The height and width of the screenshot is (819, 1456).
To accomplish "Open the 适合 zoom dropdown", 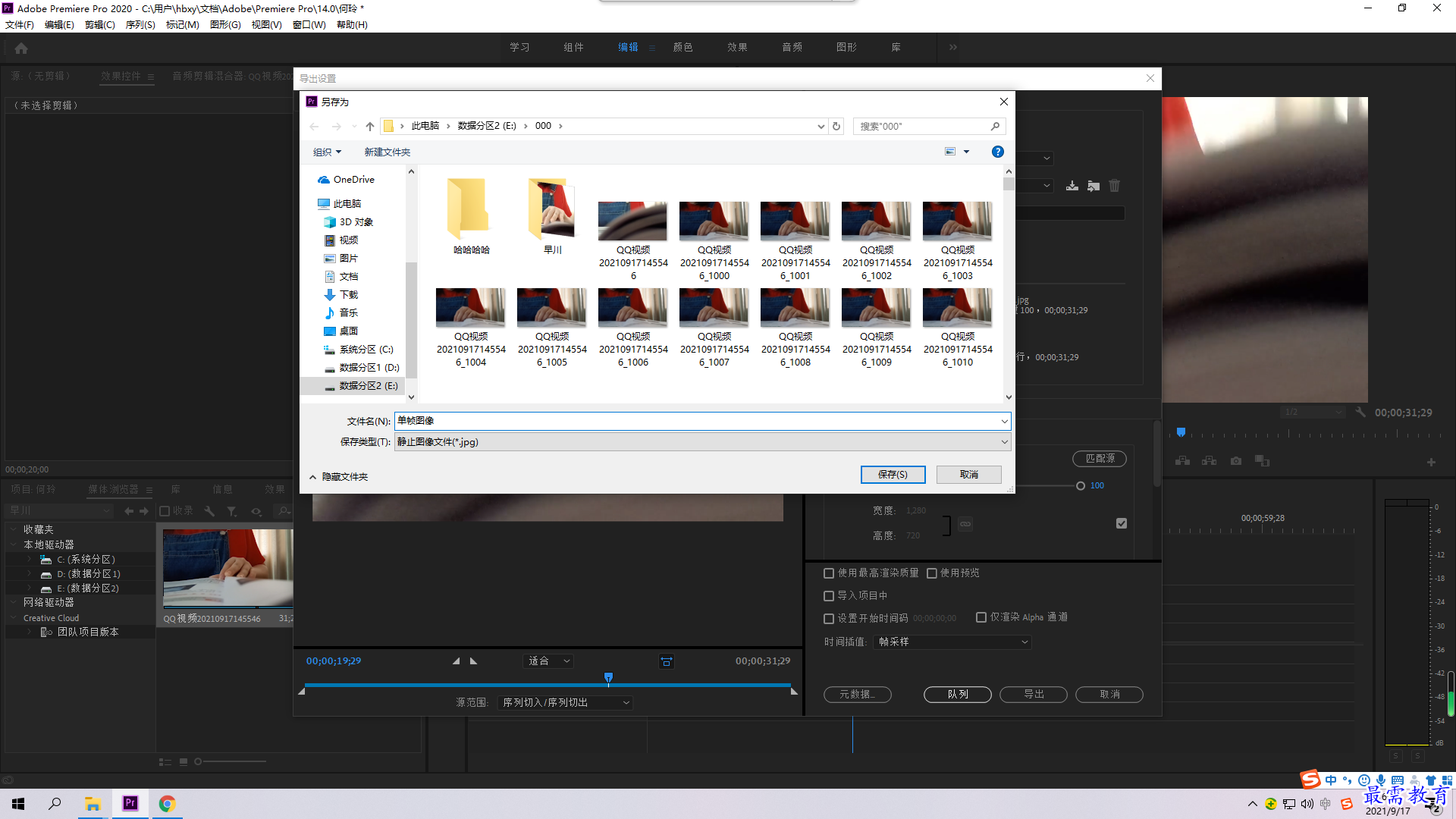I will 548,661.
